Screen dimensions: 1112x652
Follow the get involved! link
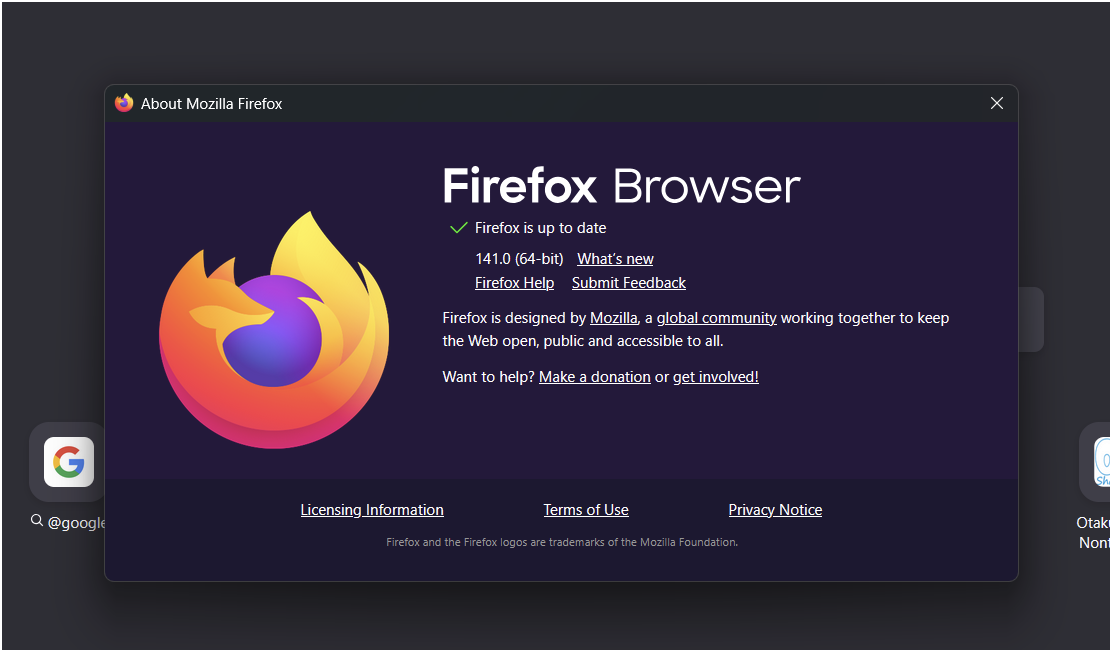click(x=716, y=377)
